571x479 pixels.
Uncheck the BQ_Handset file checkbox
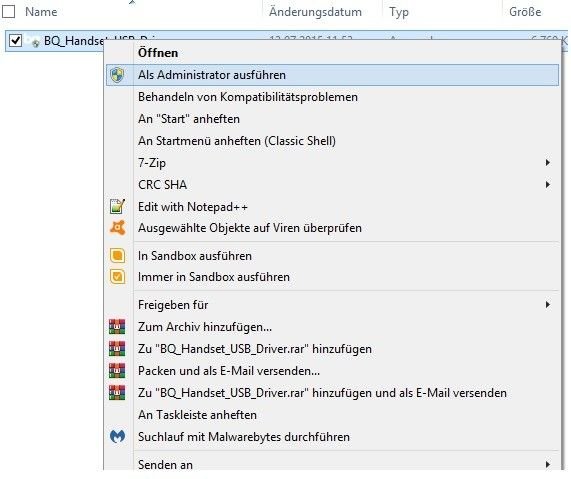(15, 40)
